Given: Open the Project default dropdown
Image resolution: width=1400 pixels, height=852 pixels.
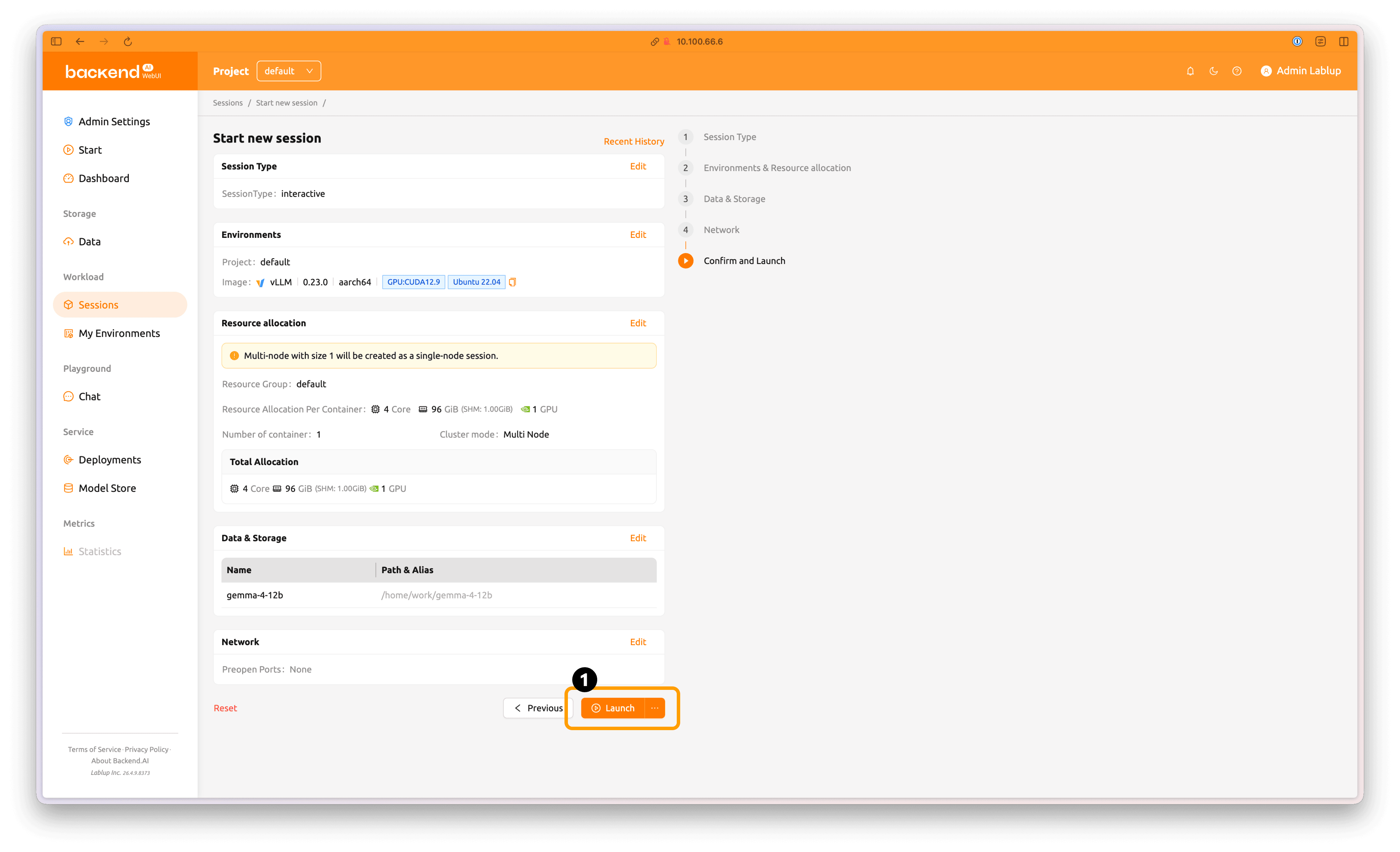Looking at the screenshot, I should [x=289, y=71].
